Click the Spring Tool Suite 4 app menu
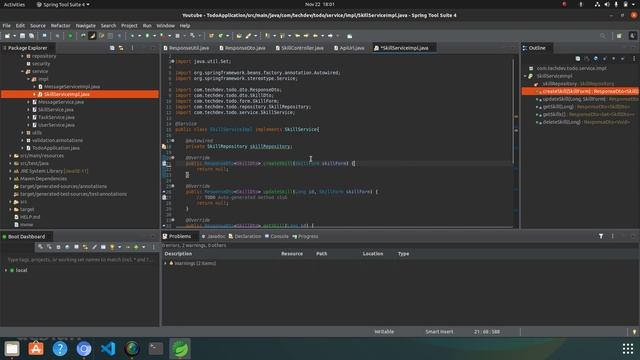640x360 pixels. point(63,4)
